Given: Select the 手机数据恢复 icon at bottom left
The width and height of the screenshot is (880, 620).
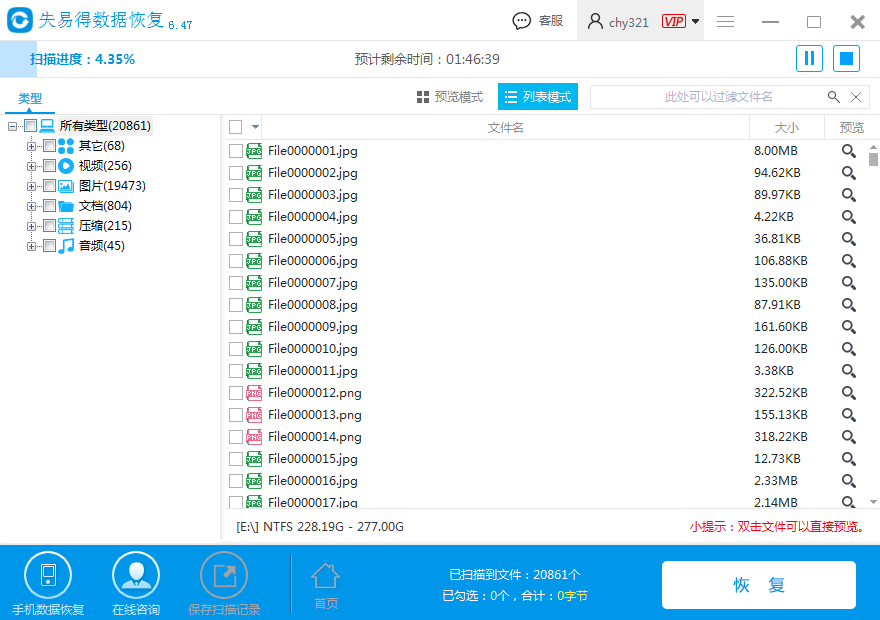Looking at the screenshot, I should [48, 578].
